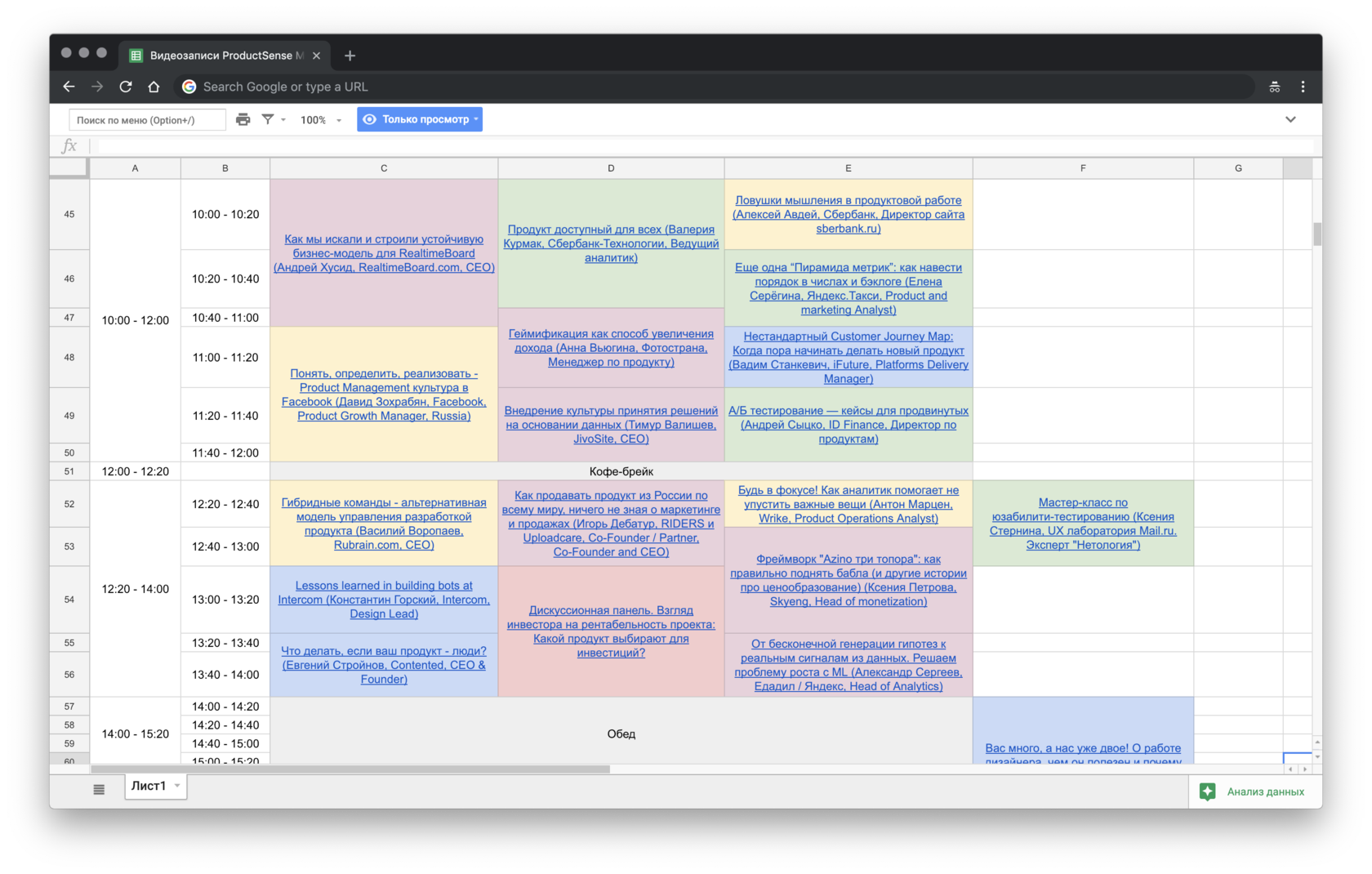Open the RIDERS and Uploadcare link
The width and height of the screenshot is (1372, 874).
(611, 524)
